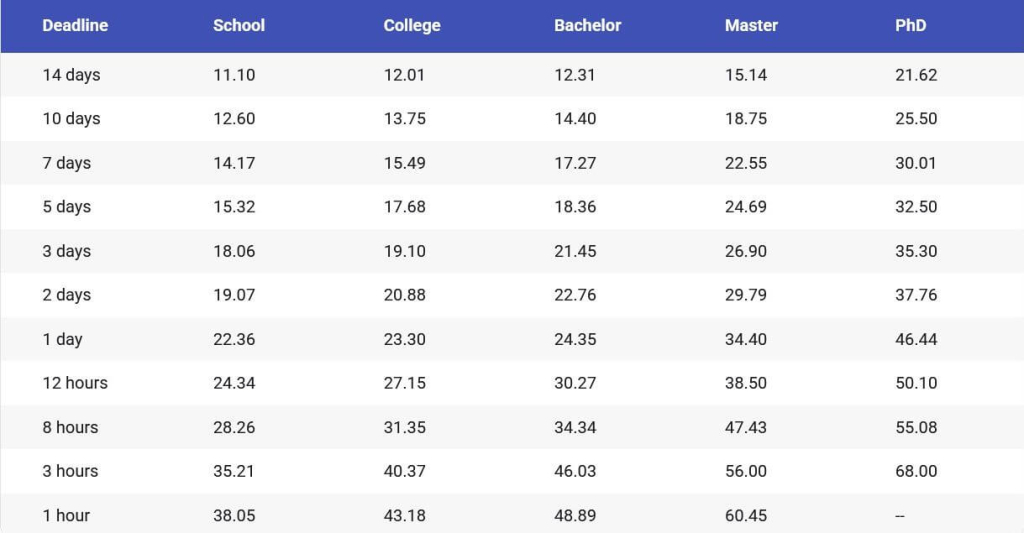The width and height of the screenshot is (1024, 533).
Task: Click College price 43.18 for 1 hour
Action: (x=405, y=515)
